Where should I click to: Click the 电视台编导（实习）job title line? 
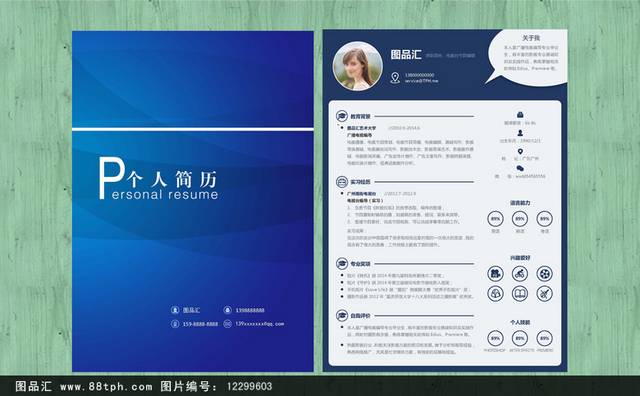click(365, 200)
